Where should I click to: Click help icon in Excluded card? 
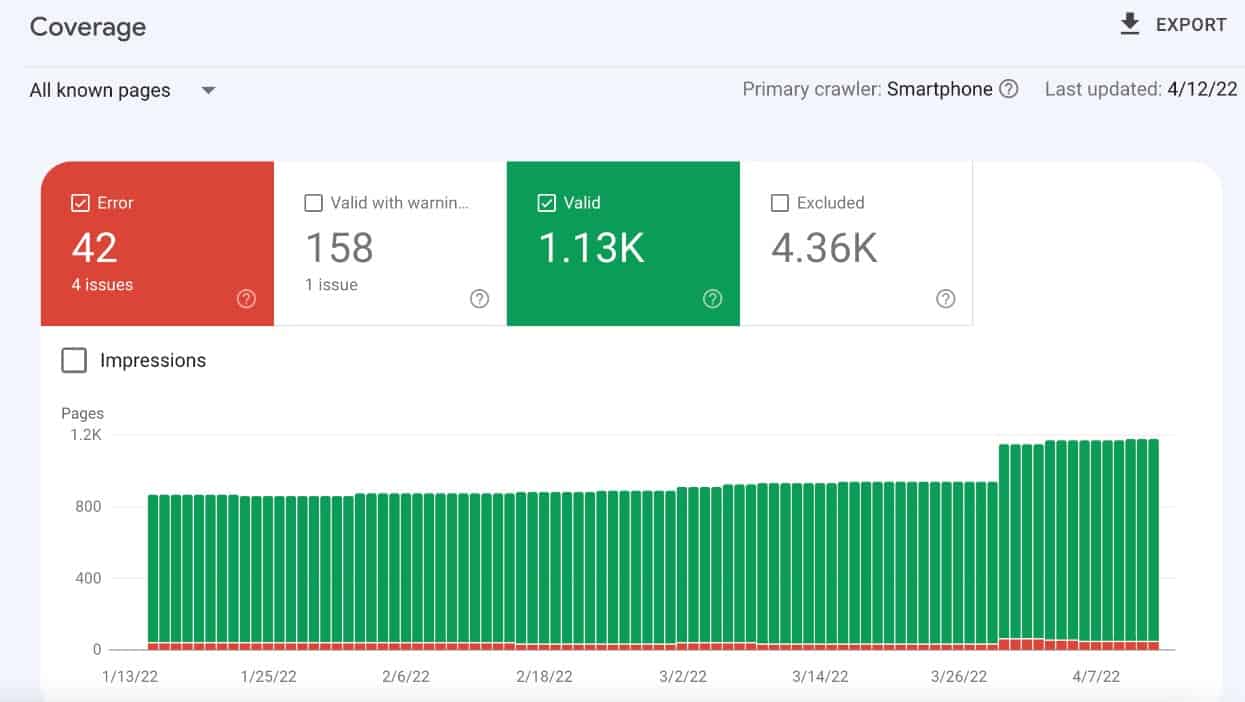945,298
